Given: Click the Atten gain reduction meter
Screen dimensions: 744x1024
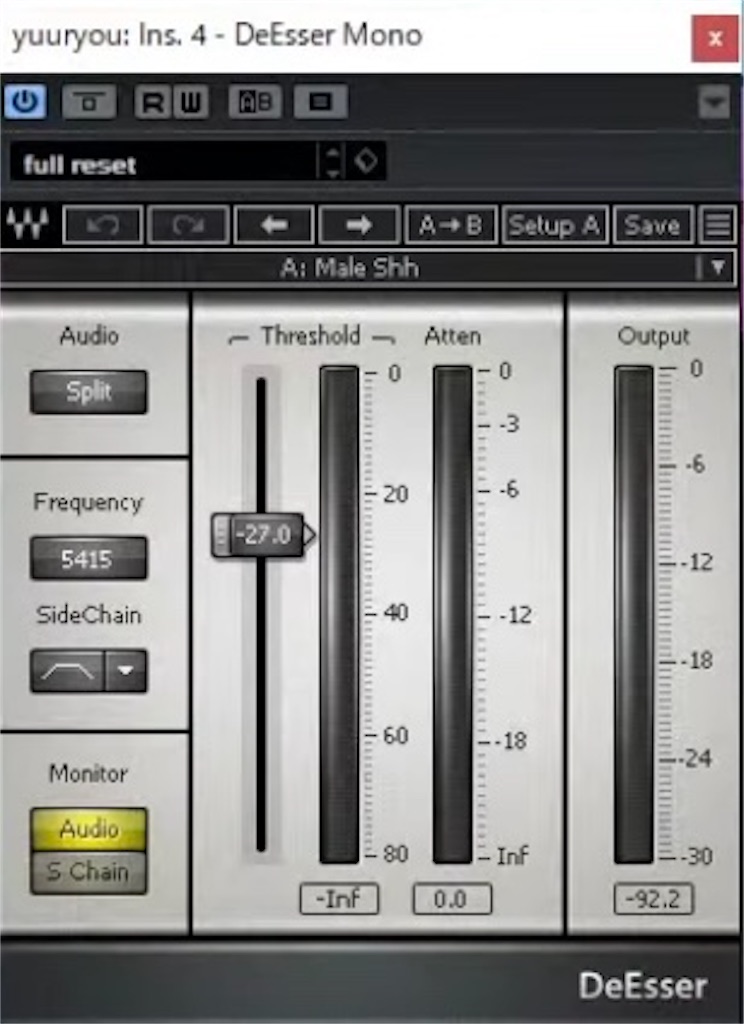Looking at the screenshot, I should [x=453, y=614].
